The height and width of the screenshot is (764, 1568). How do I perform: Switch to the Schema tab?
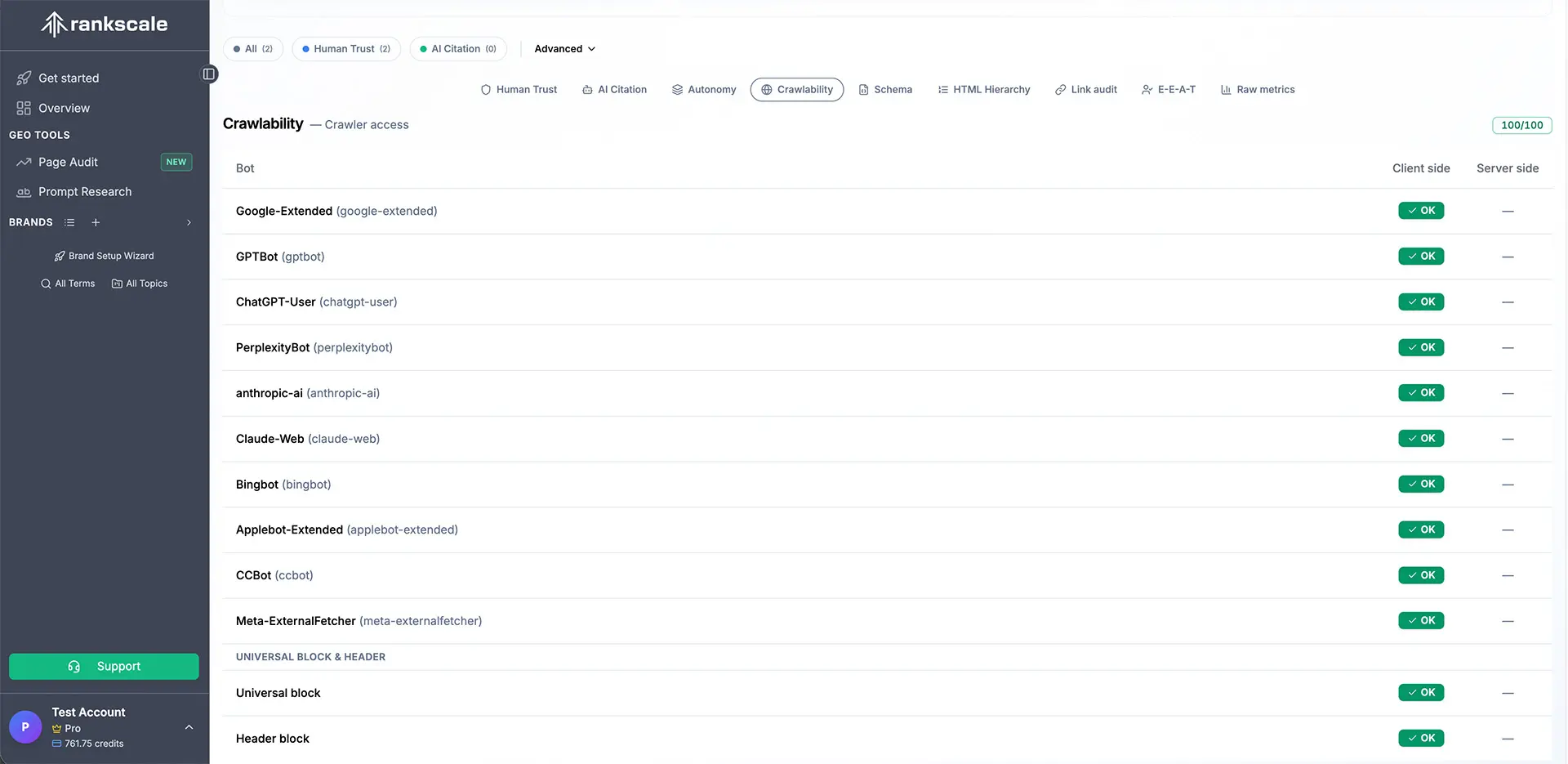pyautogui.click(x=885, y=89)
